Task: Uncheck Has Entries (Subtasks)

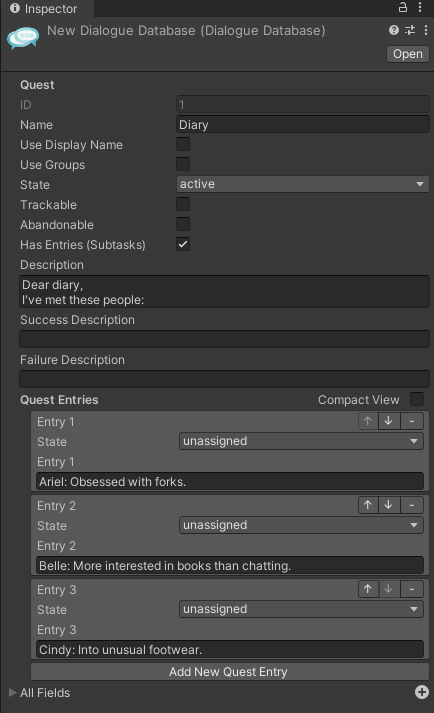Action: 183,244
